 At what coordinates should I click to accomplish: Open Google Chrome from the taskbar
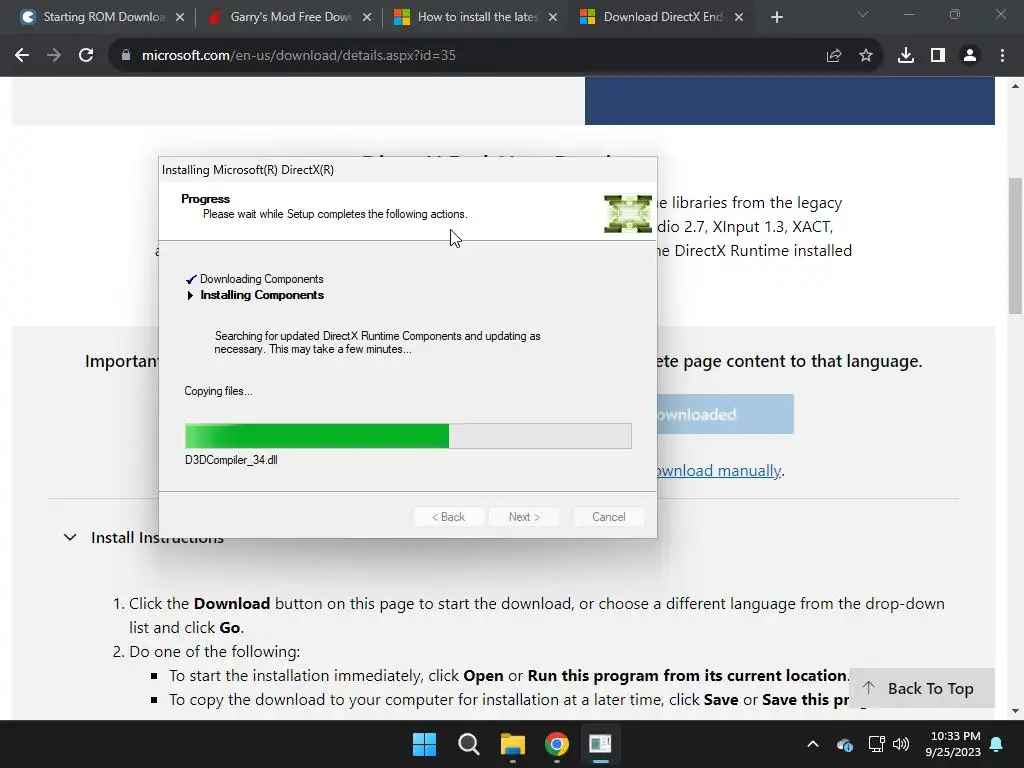[557, 744]
